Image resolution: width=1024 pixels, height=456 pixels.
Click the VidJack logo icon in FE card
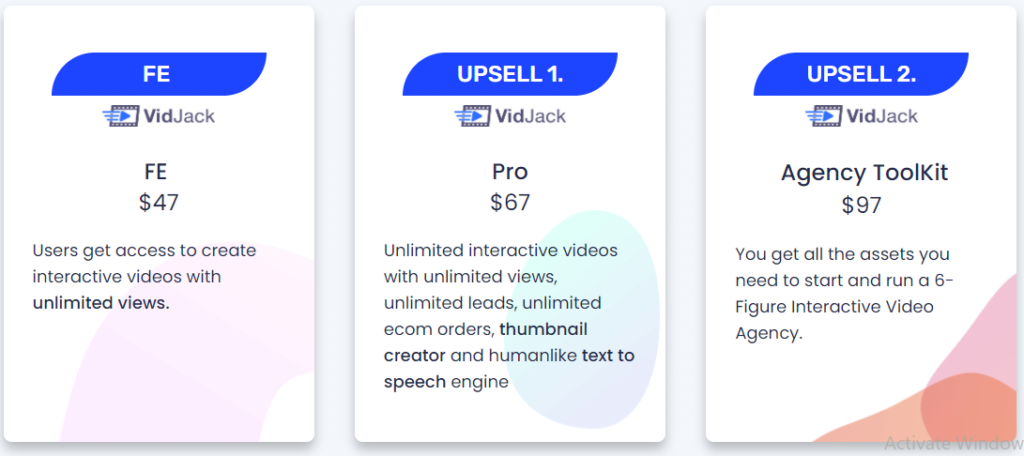tap(121, 116)
